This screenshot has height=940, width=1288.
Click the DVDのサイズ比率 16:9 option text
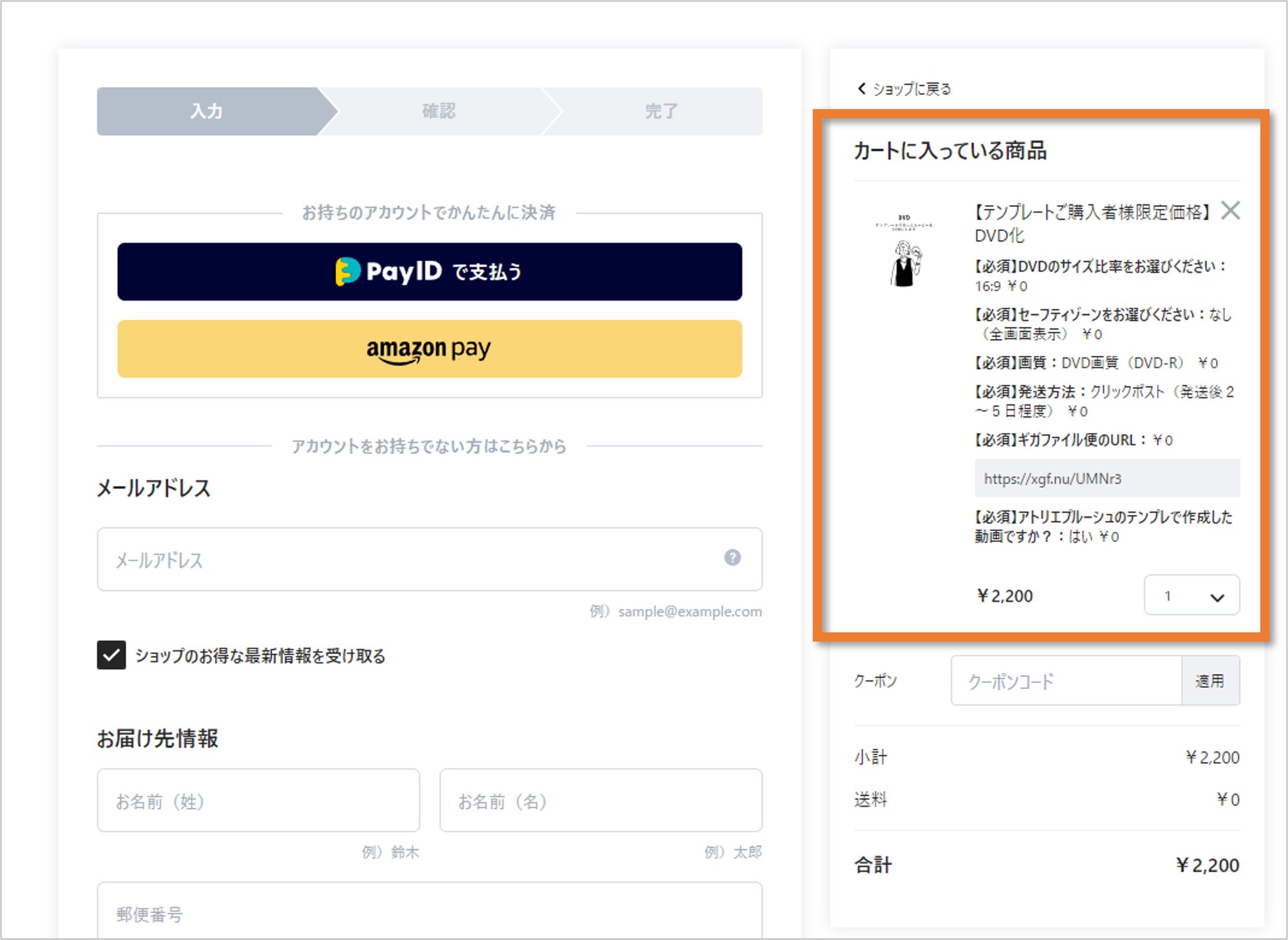click(1101, 275)
